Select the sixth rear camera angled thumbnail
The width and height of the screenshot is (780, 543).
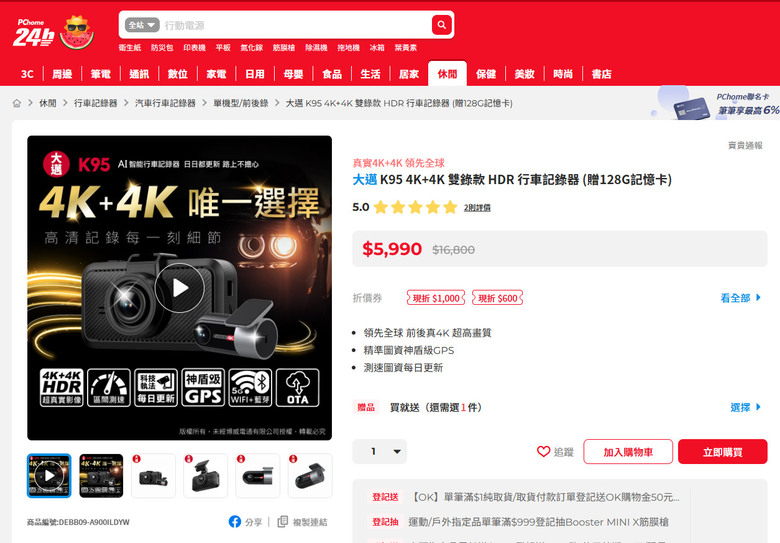click(310, 476)
